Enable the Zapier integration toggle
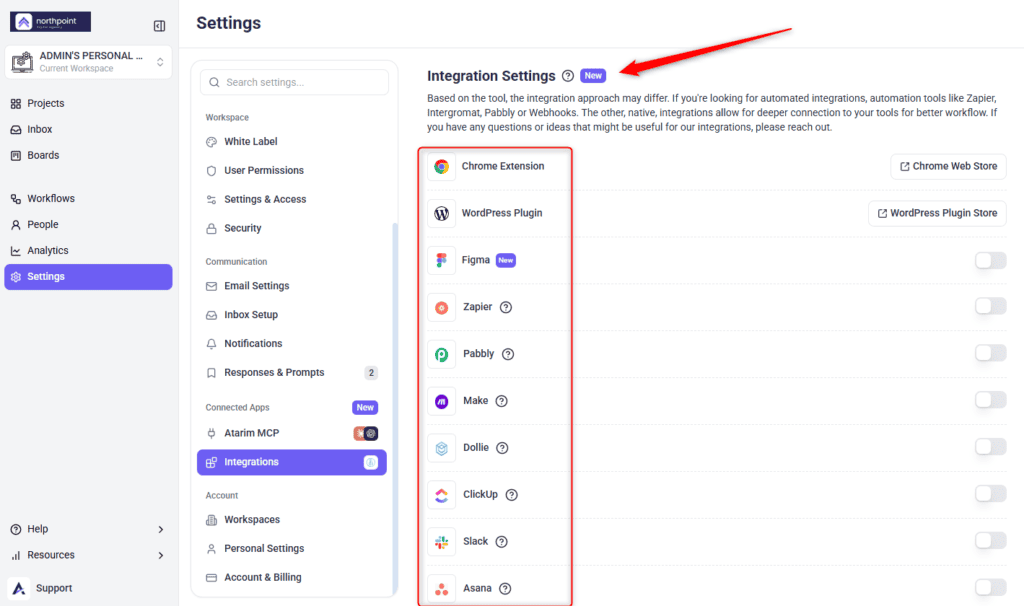Viewport: 1024px width, 606px height. [x=991, y=306]
